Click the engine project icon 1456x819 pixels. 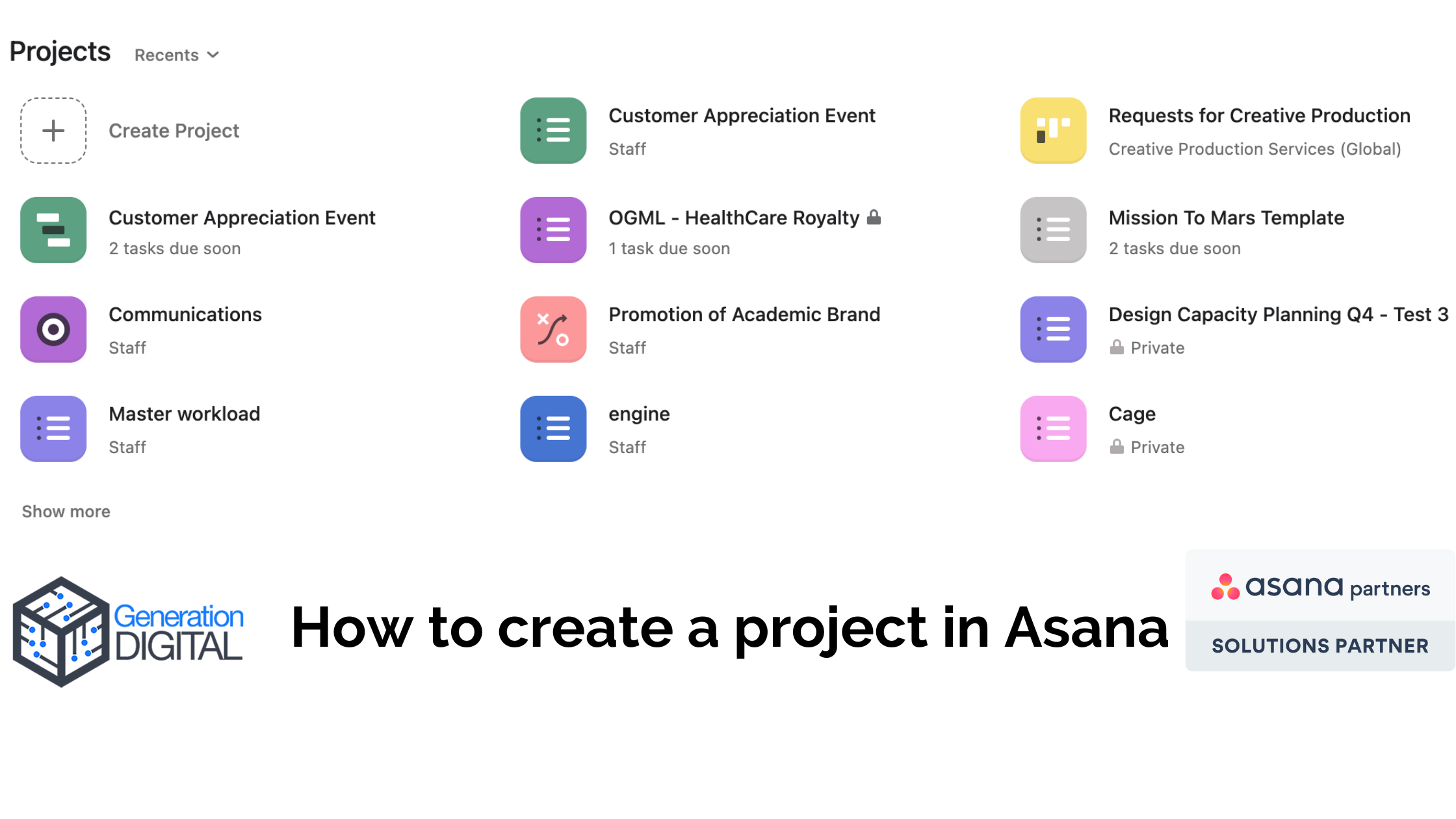[x=553, y=427]
